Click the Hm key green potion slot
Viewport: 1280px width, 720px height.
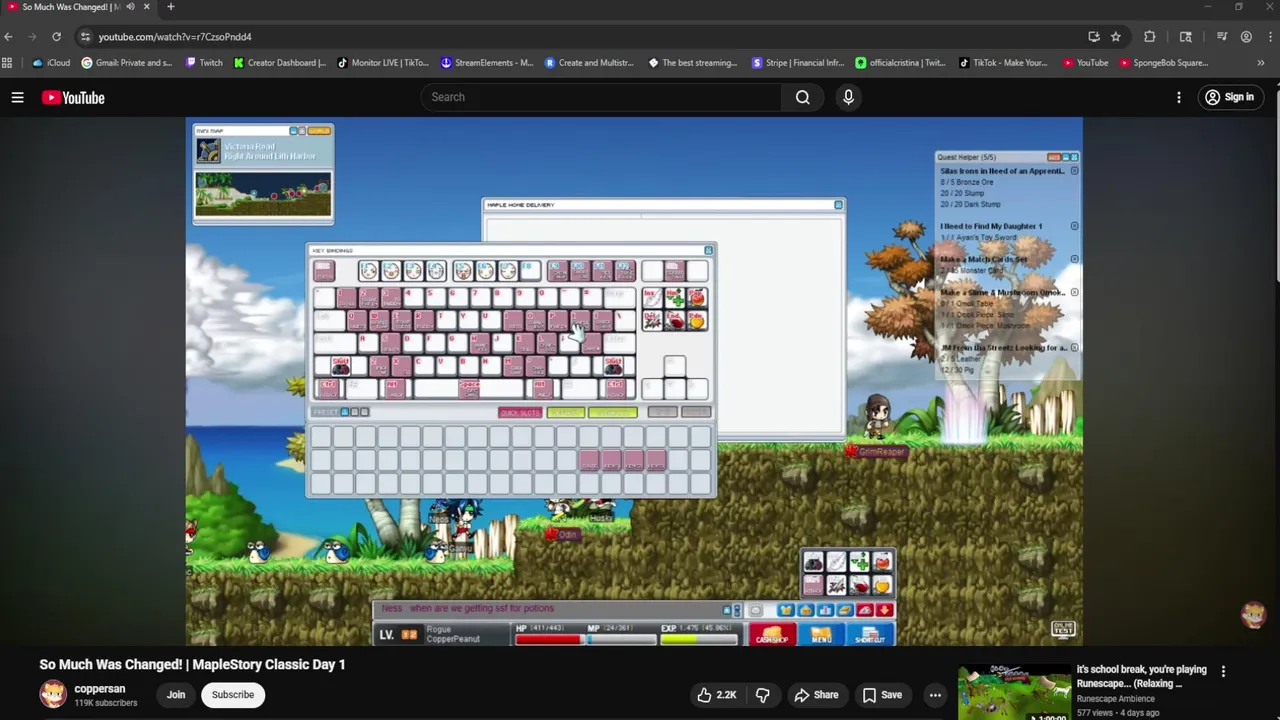675,297
